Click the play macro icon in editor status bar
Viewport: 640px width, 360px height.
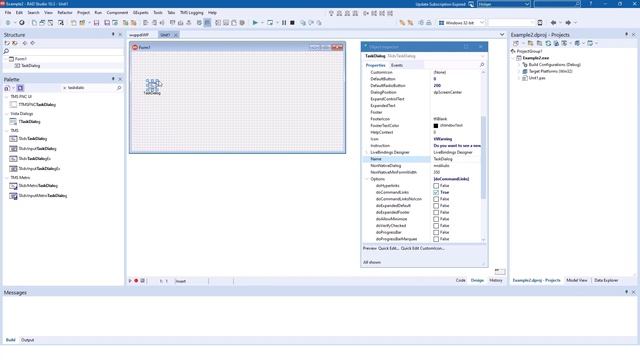pos(130,281)
